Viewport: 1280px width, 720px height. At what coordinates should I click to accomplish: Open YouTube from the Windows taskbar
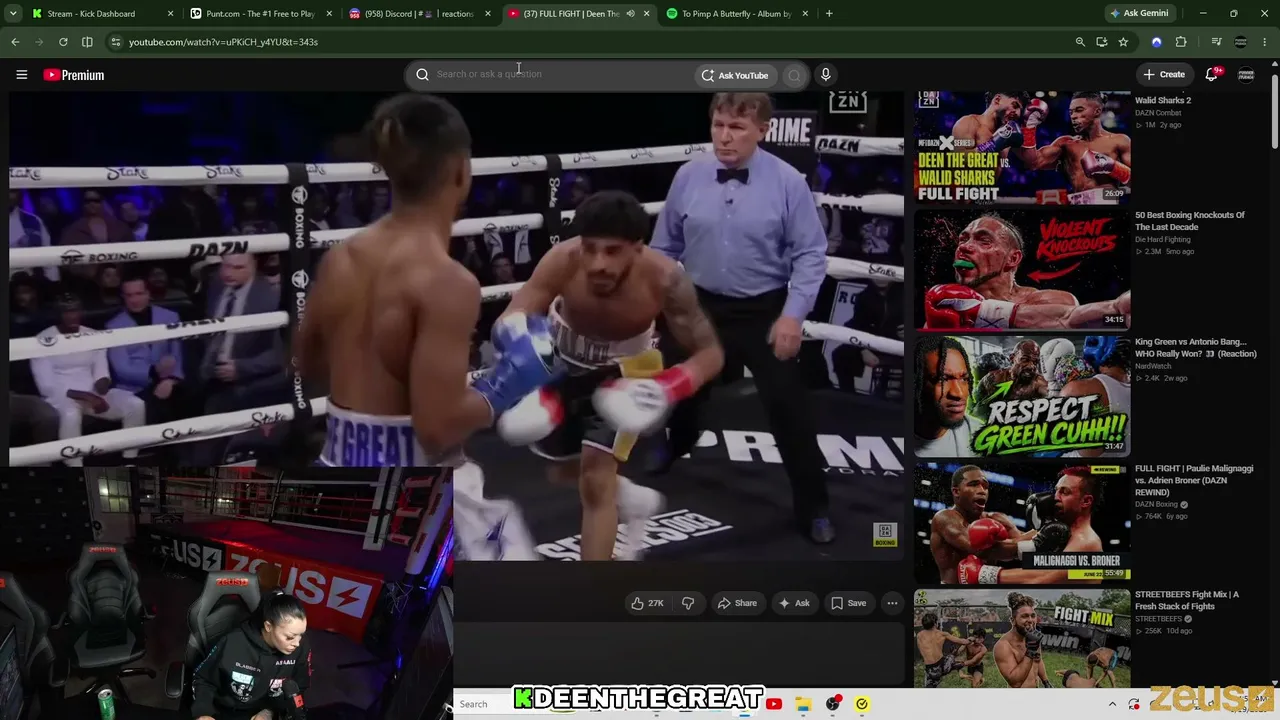pyautogui.click(x=774, y=704)
